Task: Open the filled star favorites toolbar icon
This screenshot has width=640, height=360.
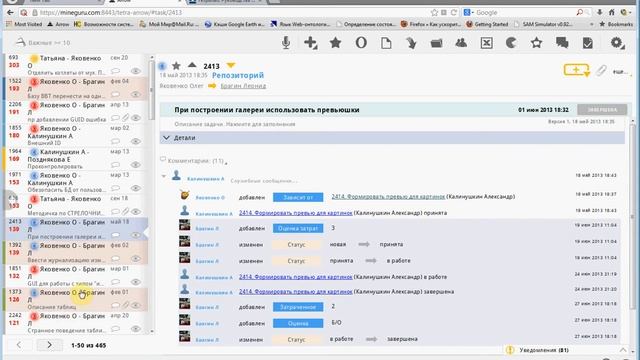Action: (x=336, y=42)
